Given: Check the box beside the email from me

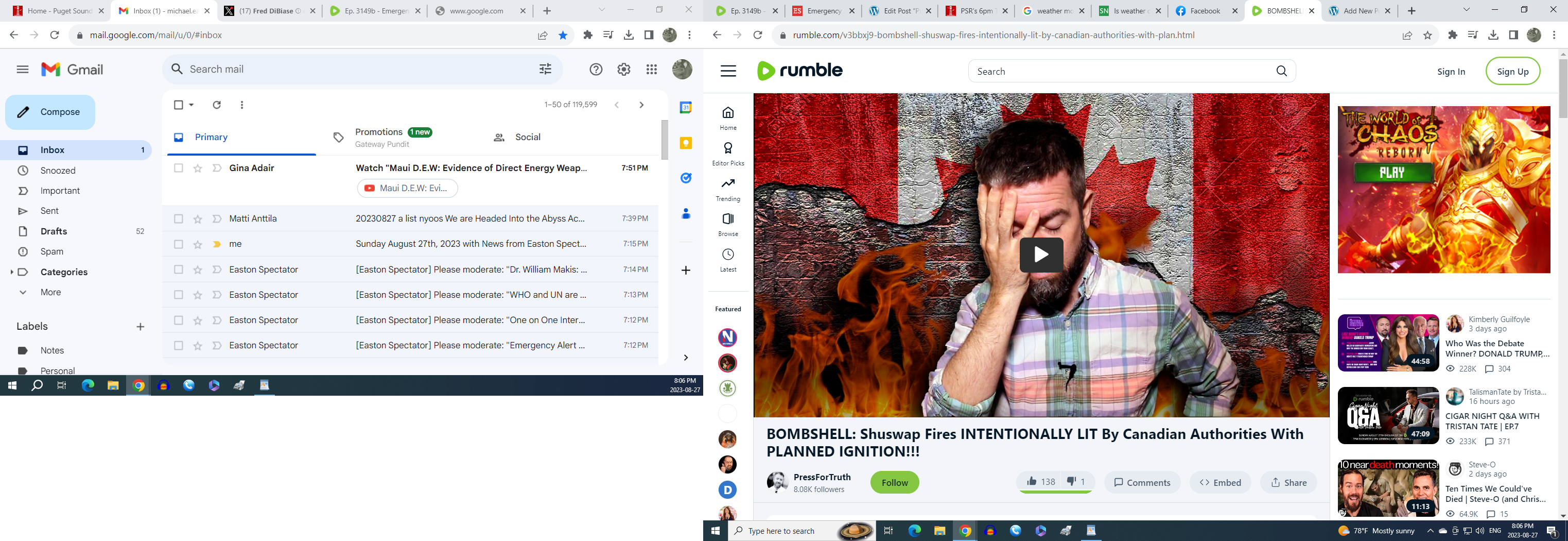Looking at the screenshot, I should [x=178, y=244].
